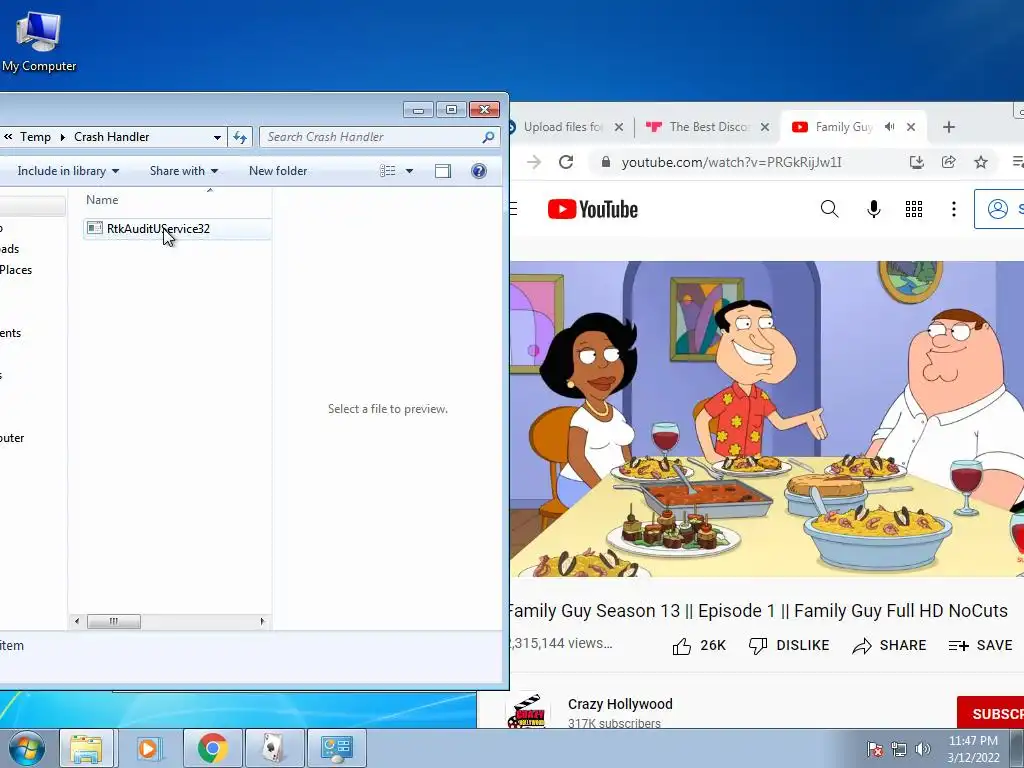Open YouTube settings three-dot menu
This screenshot has height=768, width=1024.
click(953, 209)
